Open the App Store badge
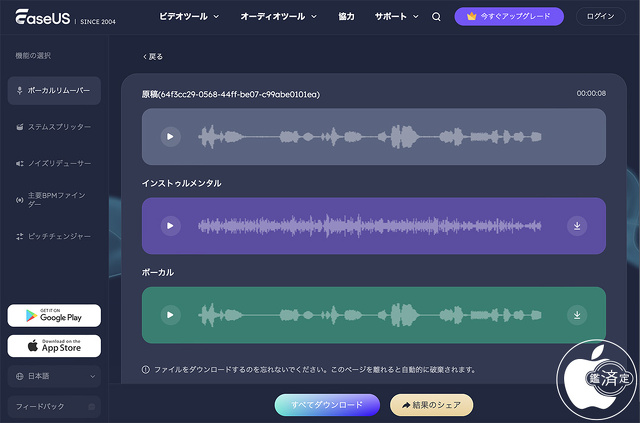 tap(54, 346)
